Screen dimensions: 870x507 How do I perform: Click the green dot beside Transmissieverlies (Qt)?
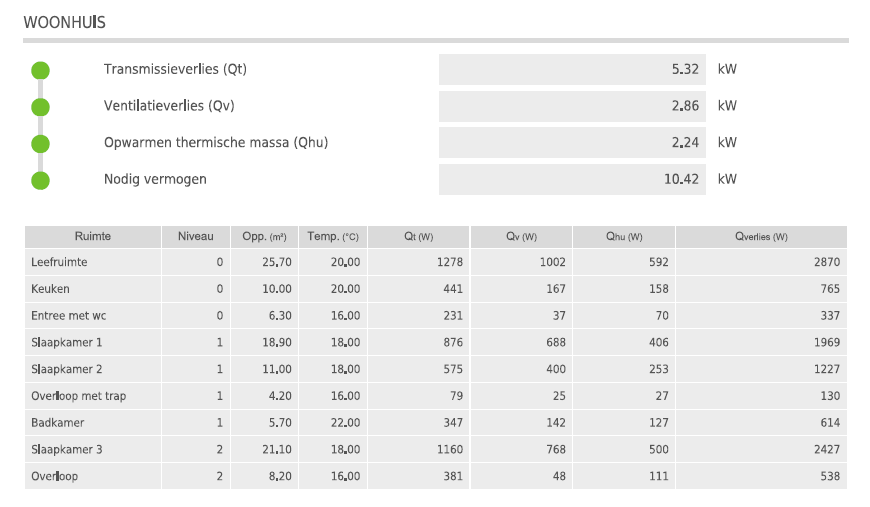40,70
